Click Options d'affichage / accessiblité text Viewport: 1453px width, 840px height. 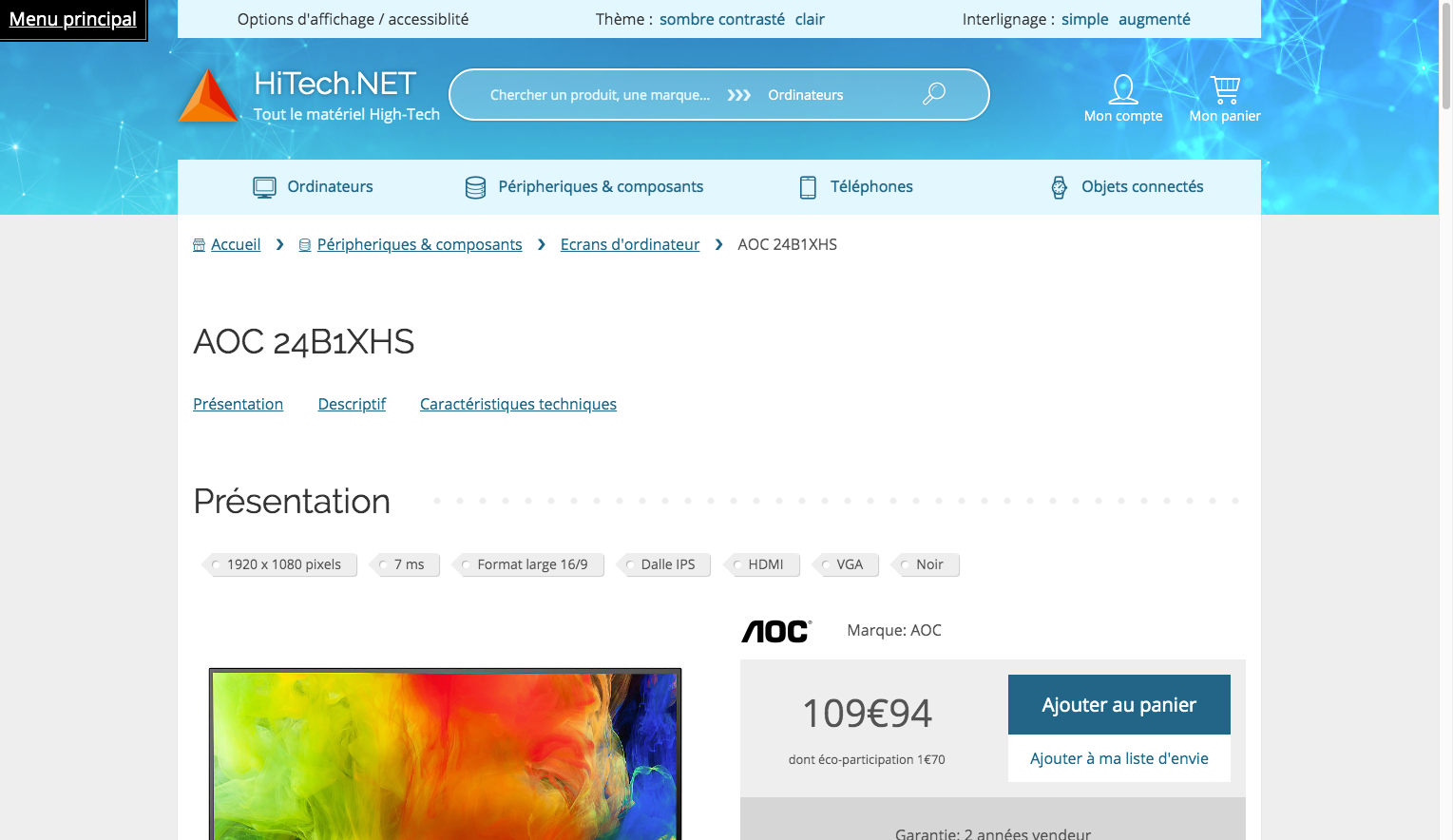(353, 19)
